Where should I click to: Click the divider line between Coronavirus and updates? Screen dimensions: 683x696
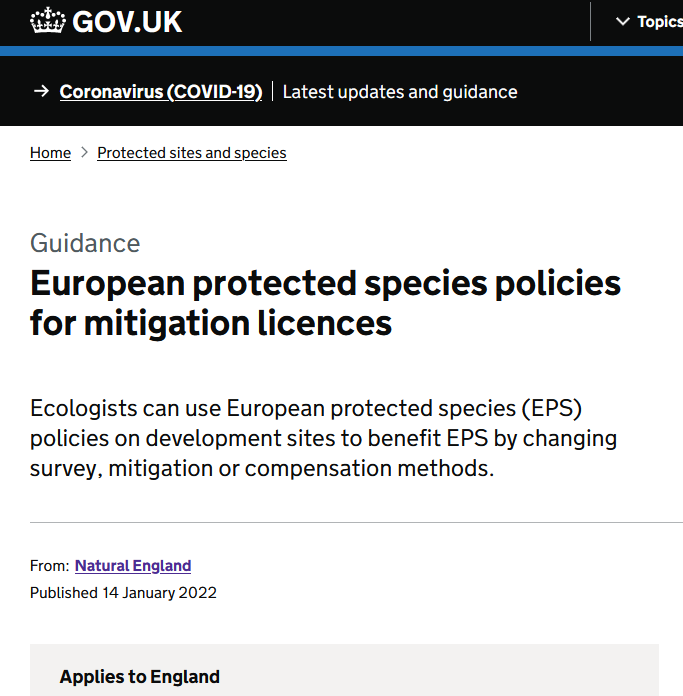click(272, 92)
